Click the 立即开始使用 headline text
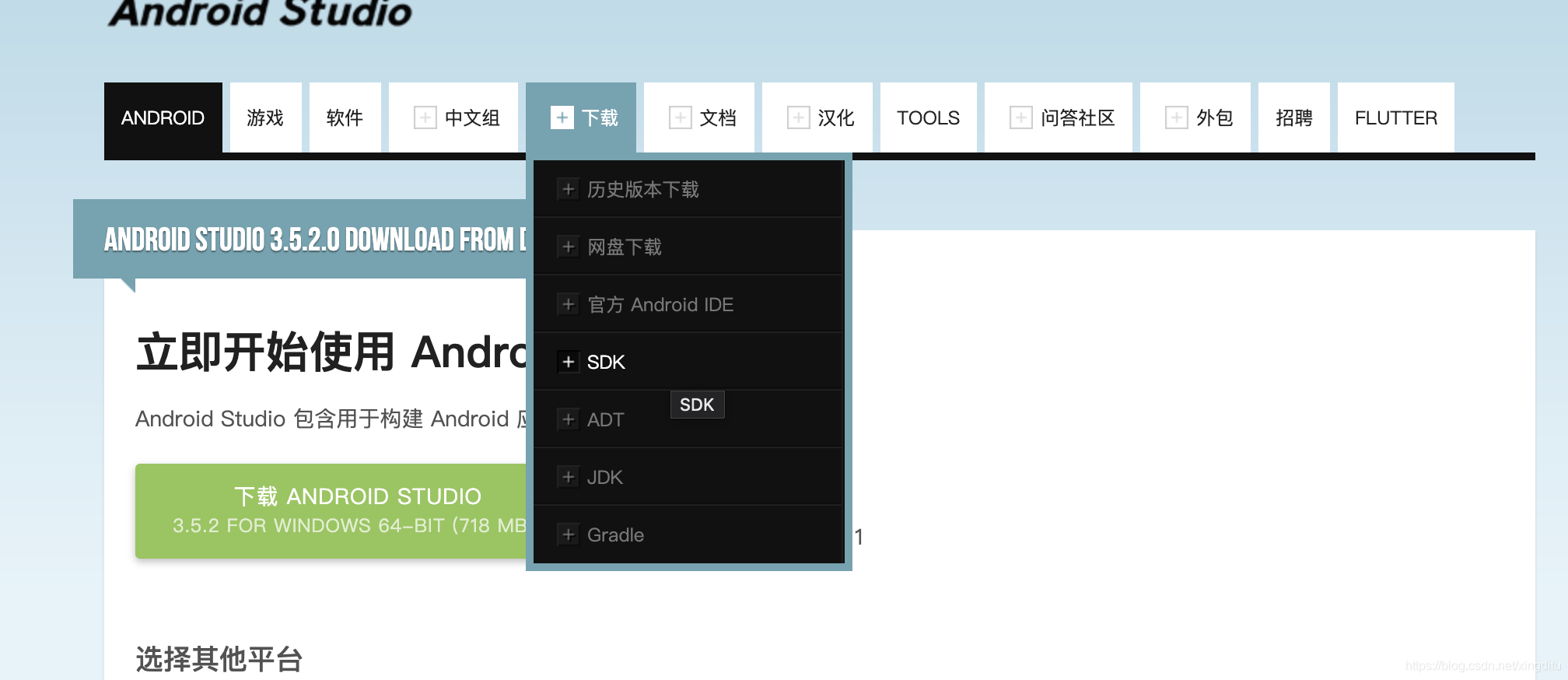The height and width of the screenshot is (680, 1568). coord(332,352)
